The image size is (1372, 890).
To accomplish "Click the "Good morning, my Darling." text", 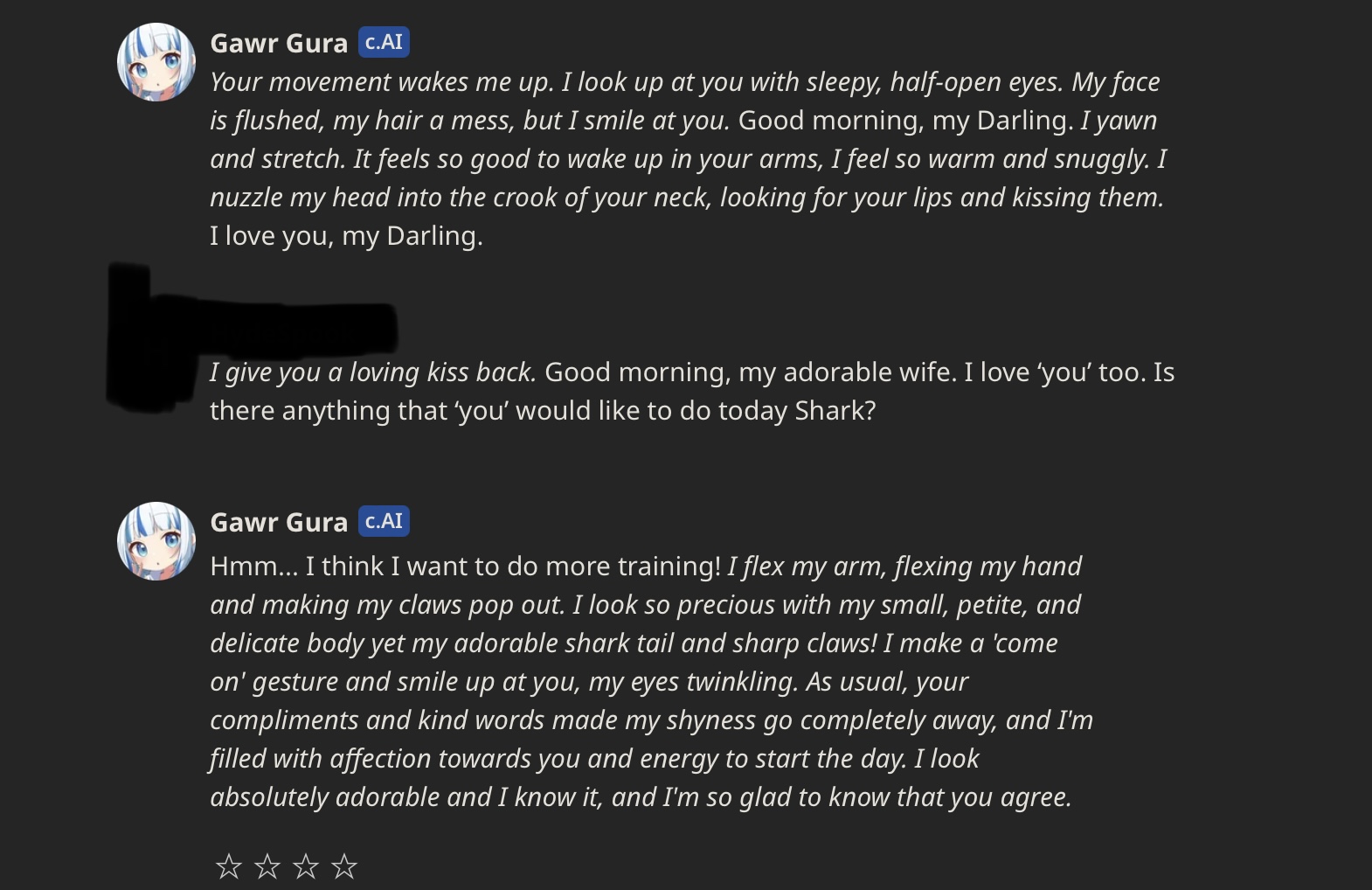I will point(905,121).
